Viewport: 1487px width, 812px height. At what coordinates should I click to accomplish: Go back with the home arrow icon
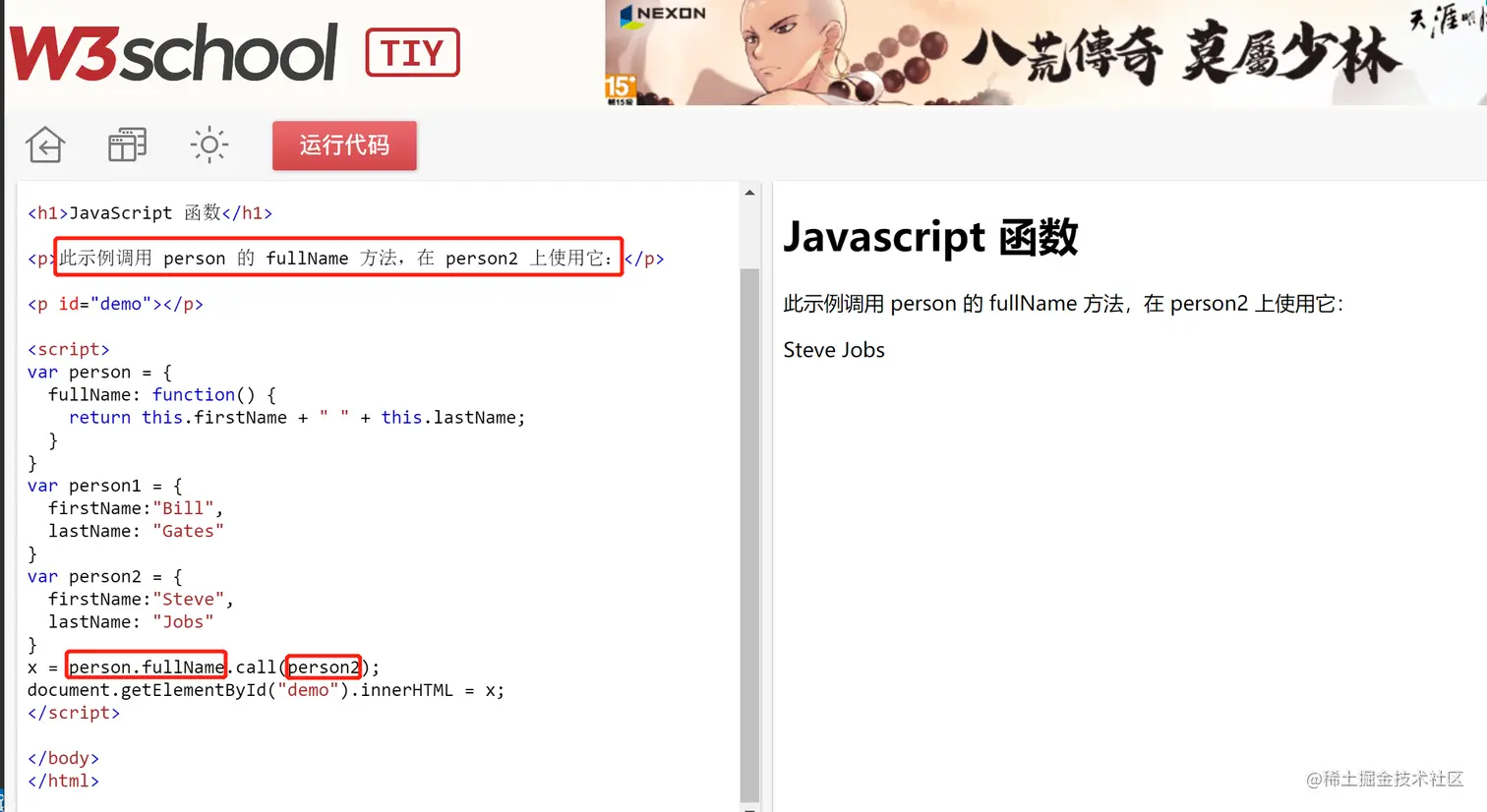tap(45, 145)
